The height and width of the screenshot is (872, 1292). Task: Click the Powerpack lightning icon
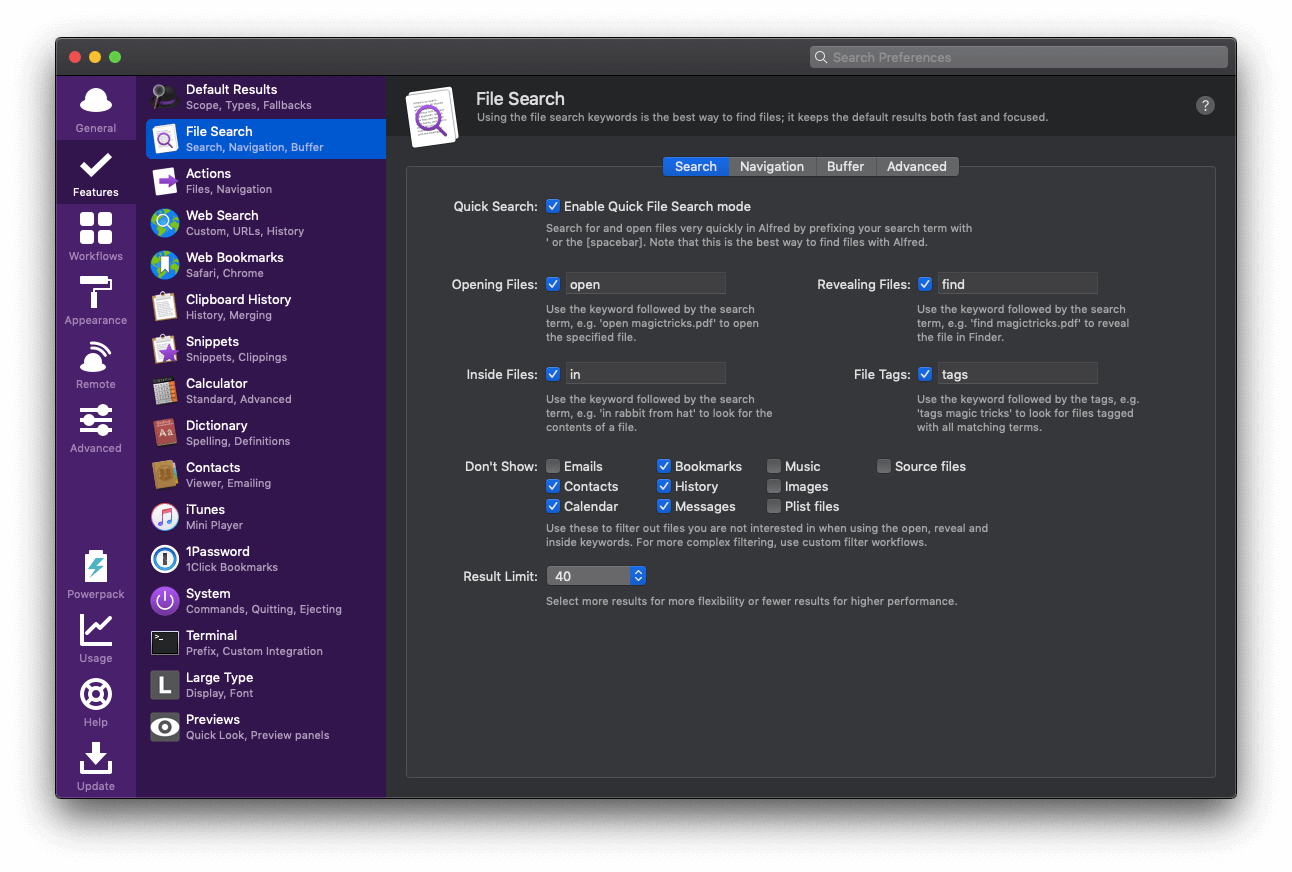tap(95, 567)
